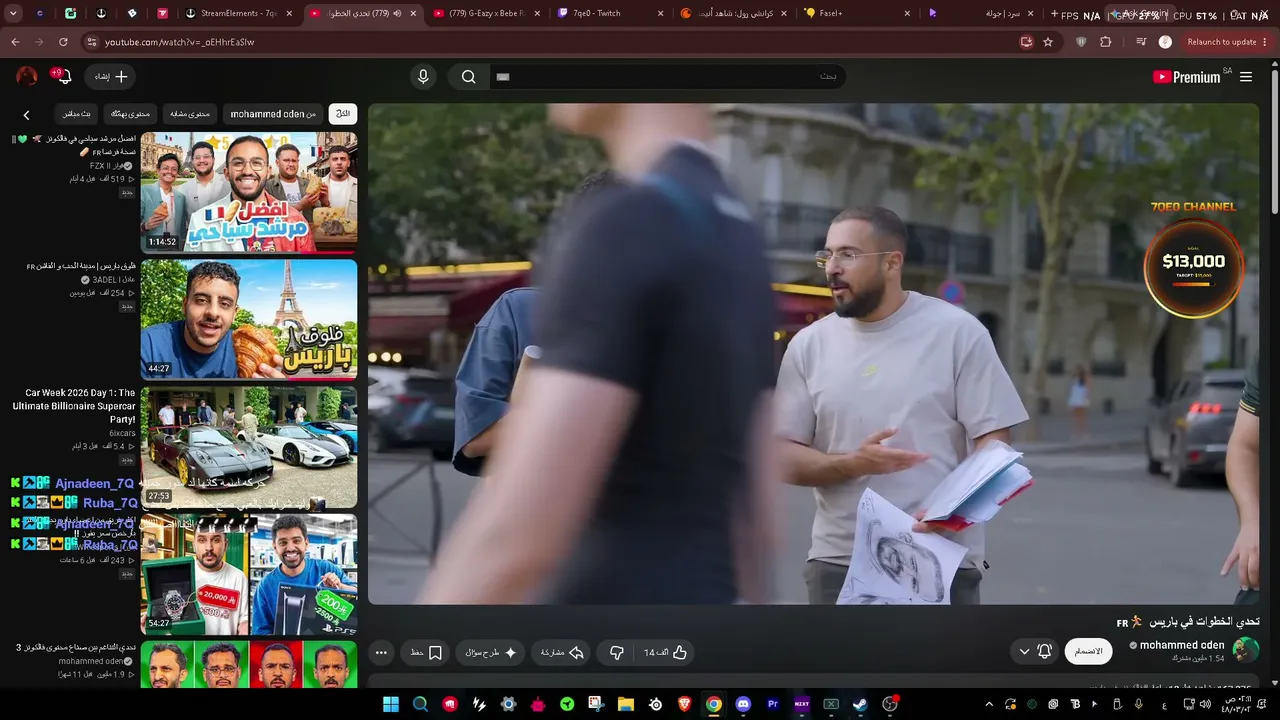Open Car Week 2026 Day 1 video title
The width and height of the screenshot is (1280, 720).
coord(74,406)
